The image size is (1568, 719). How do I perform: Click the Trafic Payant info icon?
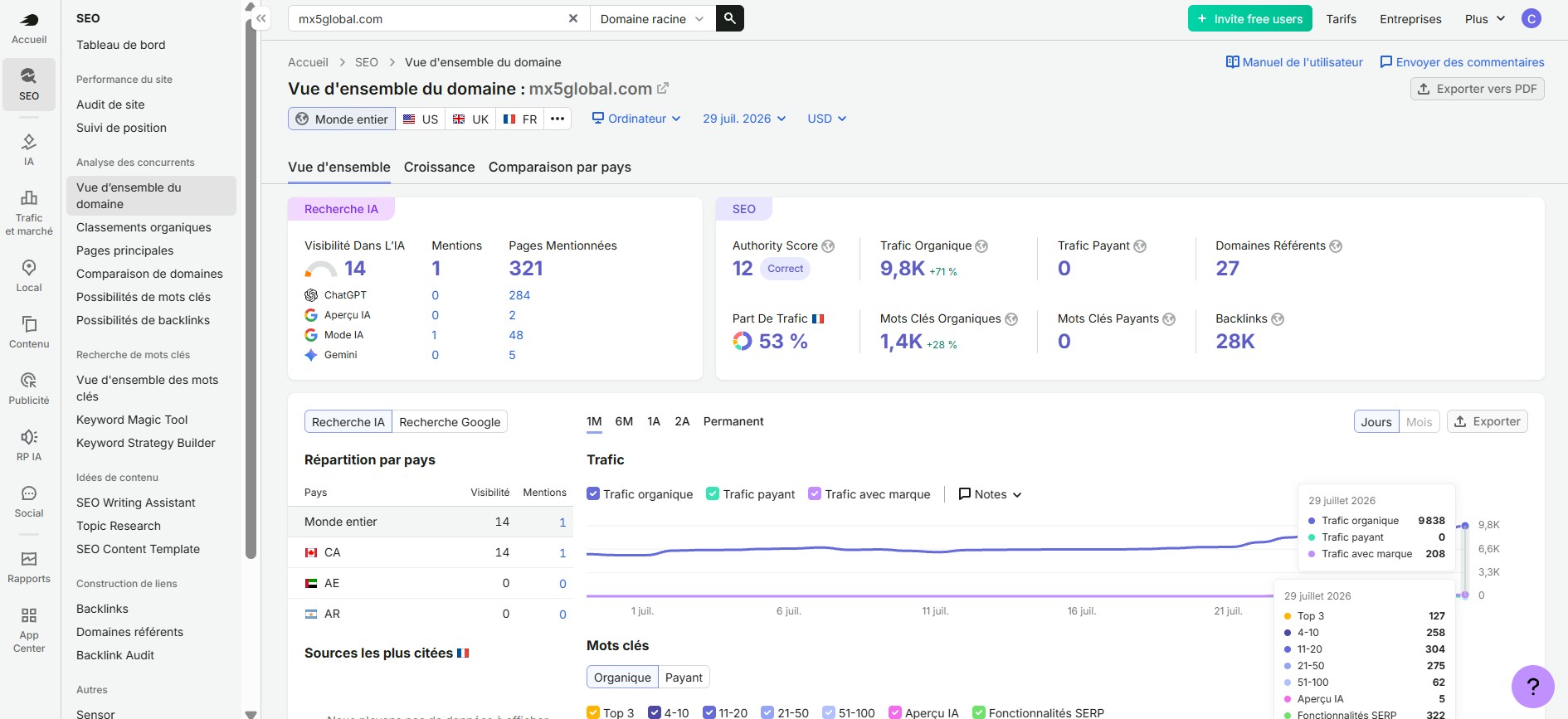(1140, 246)
